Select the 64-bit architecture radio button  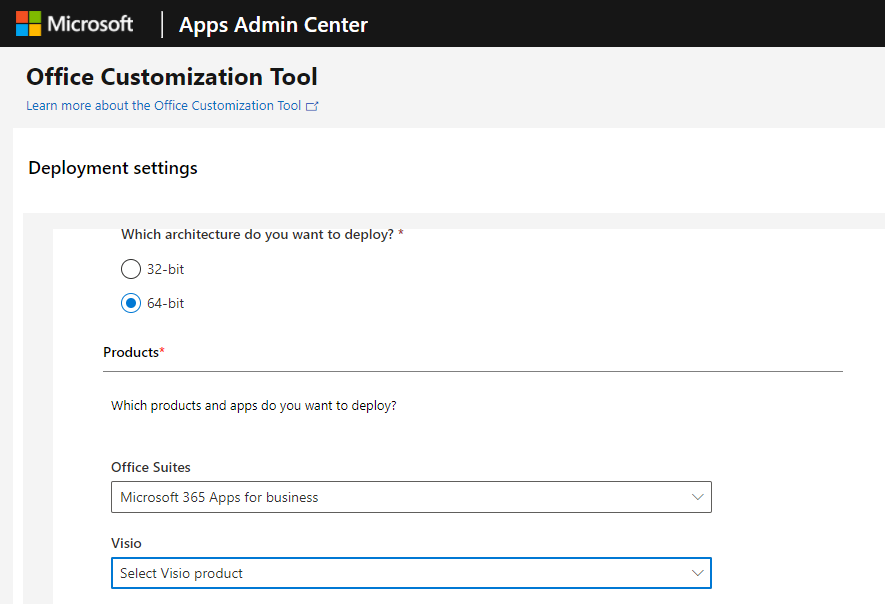coord(131,303)
